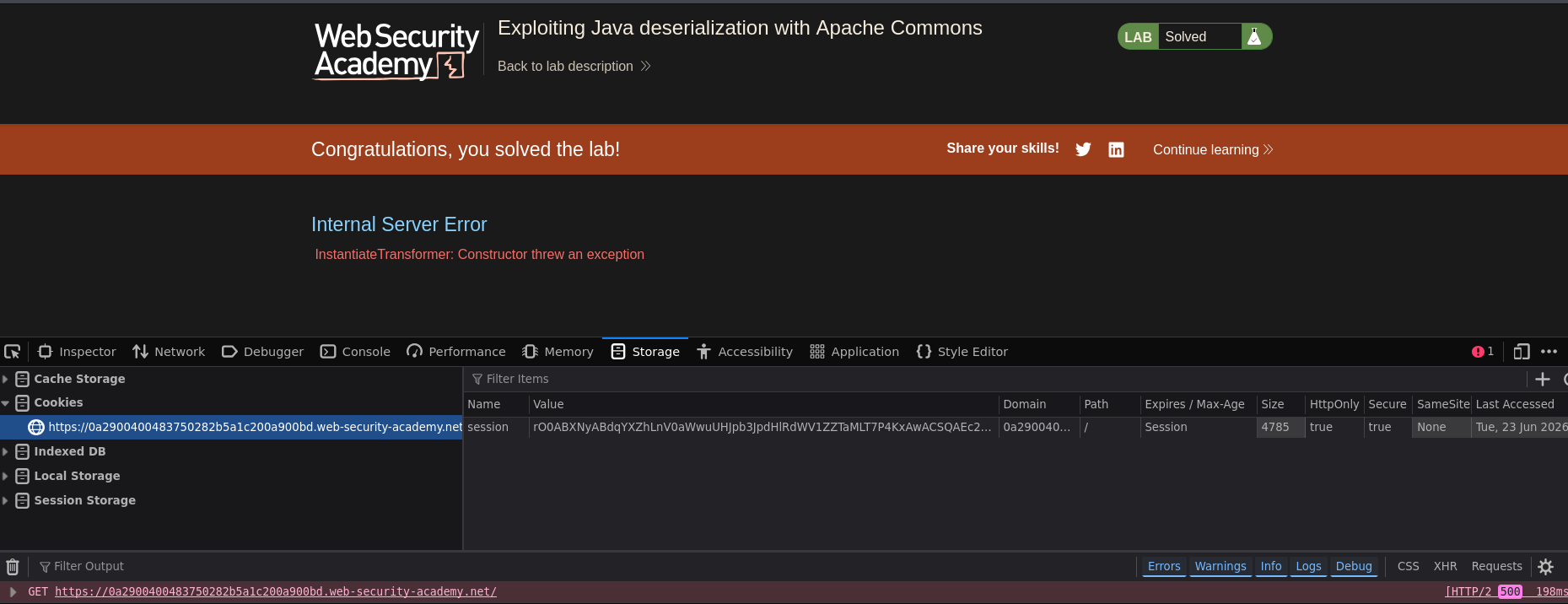Toggle the Logs console filter

tap(1308, 567)
